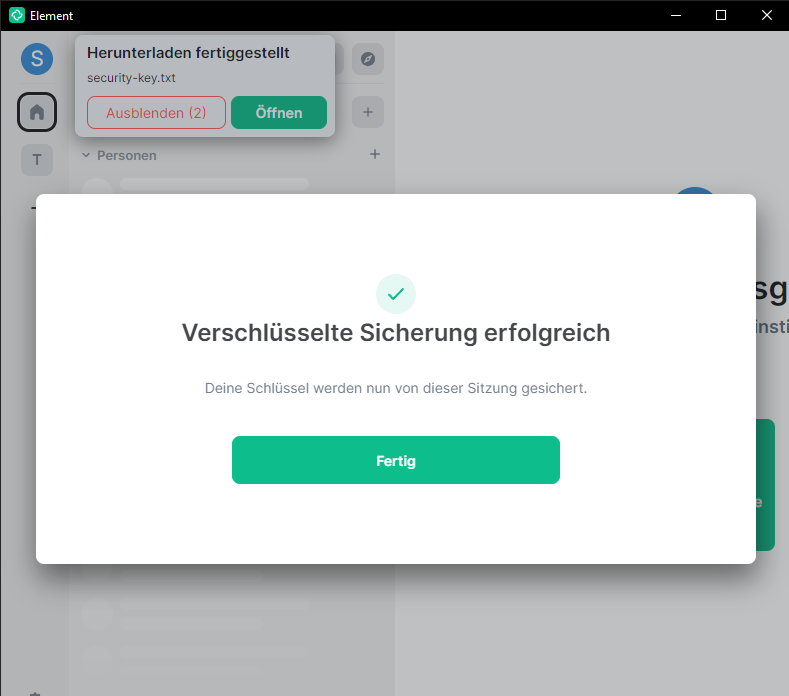Viewport: 789px width, 696px height.
Task: Click the plus button below explore icon
Action: 367,112
